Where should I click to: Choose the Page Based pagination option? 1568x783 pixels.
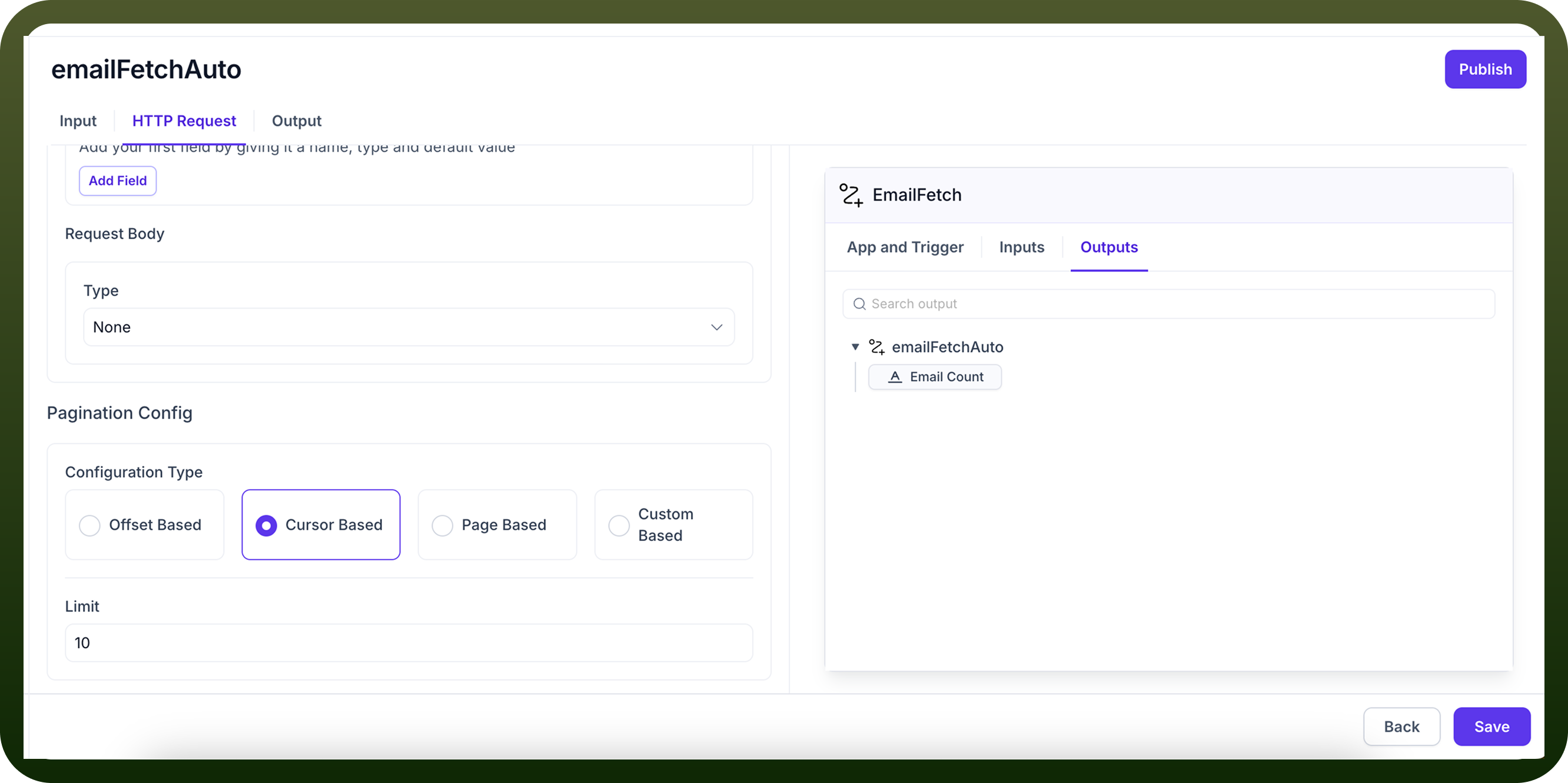click(x=497, y=525)
